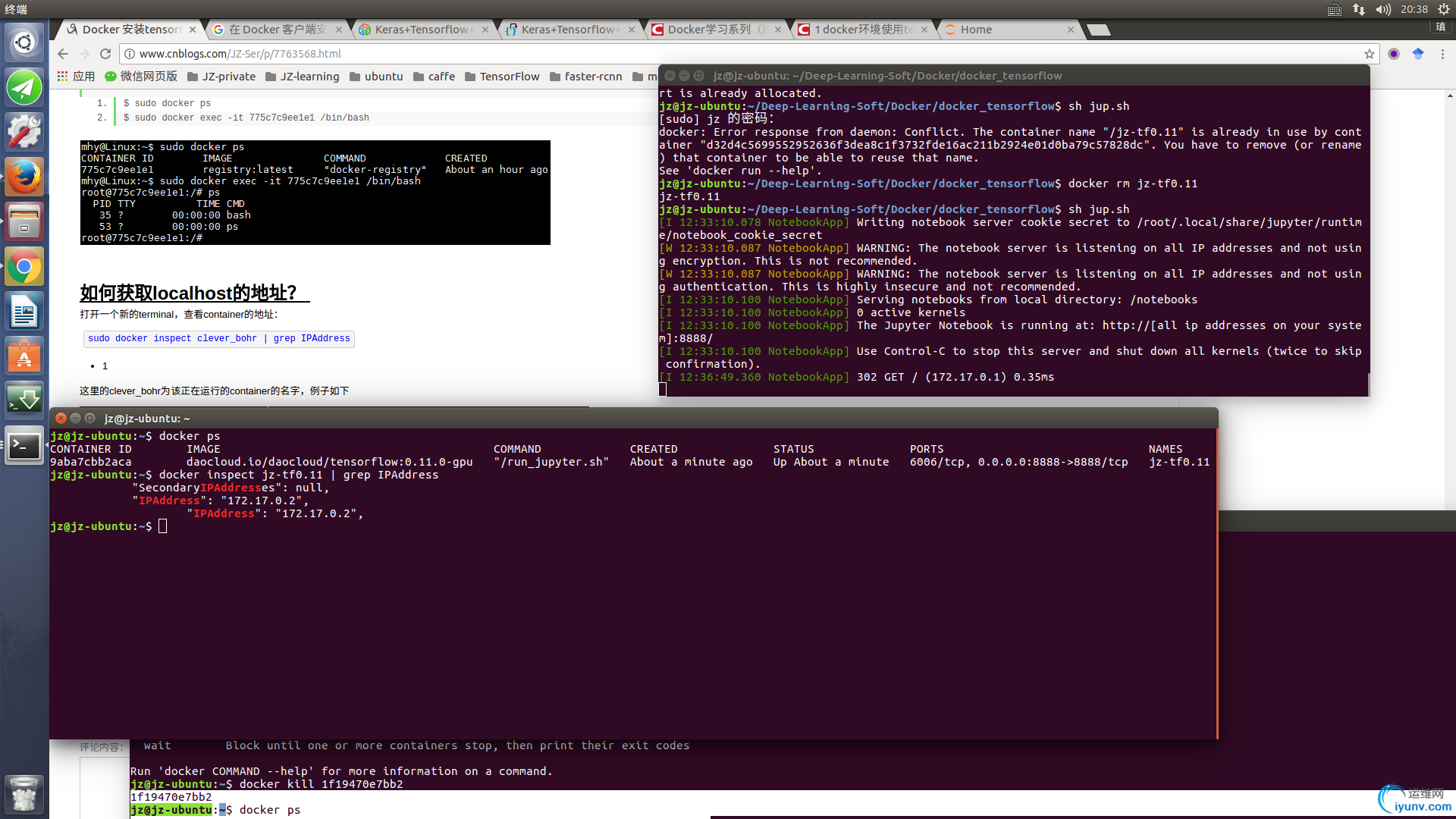Open Ubuntu Software Center launcher

[24, 356]
